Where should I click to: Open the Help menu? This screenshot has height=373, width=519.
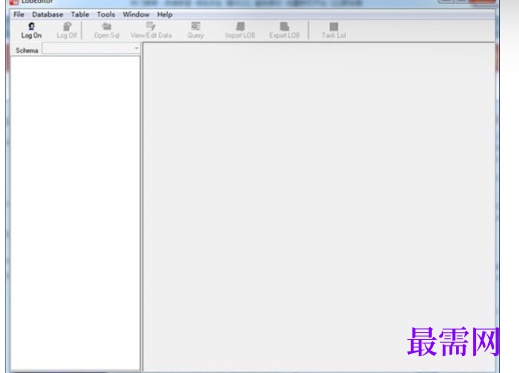(x=165, y=15)
